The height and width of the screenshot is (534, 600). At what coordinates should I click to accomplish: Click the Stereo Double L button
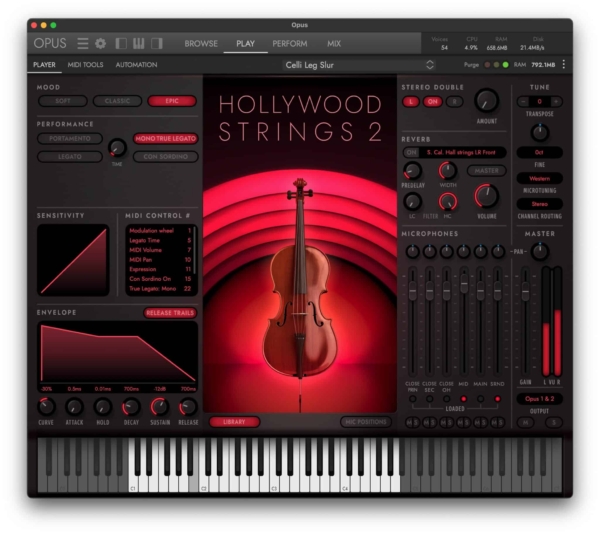pyautogui.click(x=411, y=102)
